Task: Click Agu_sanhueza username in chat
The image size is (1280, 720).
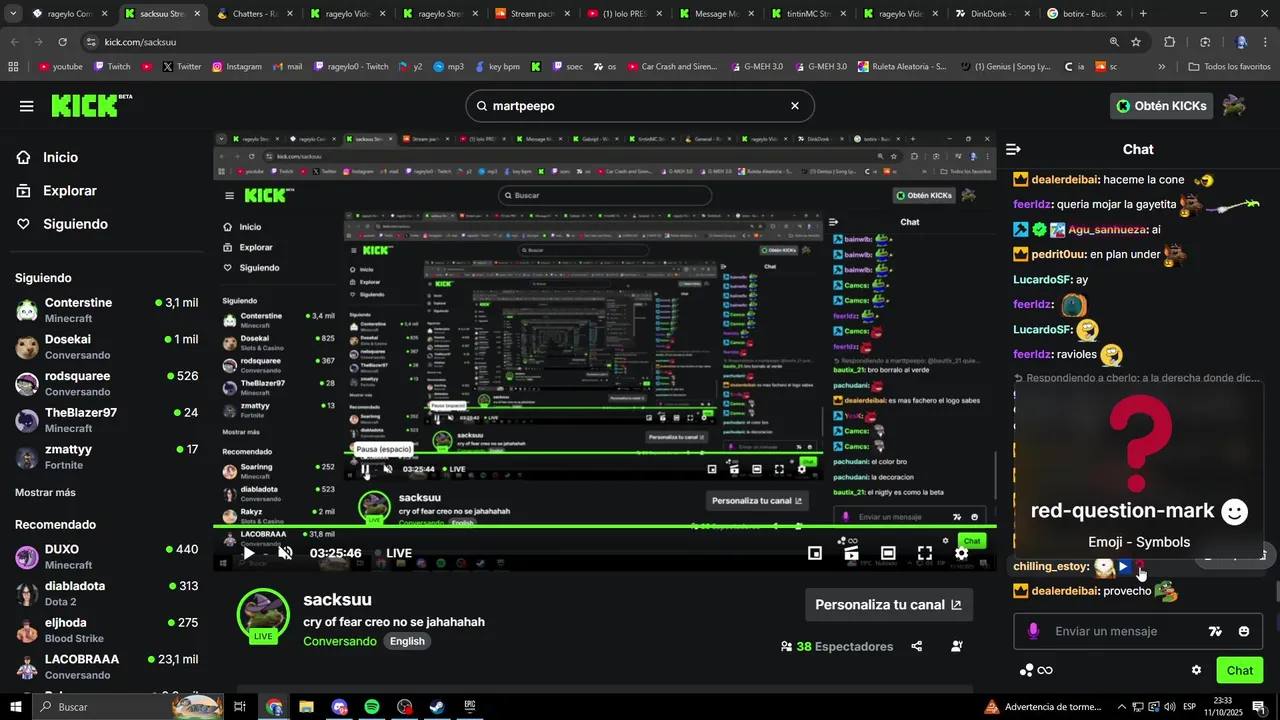Action: (1108, 229)
